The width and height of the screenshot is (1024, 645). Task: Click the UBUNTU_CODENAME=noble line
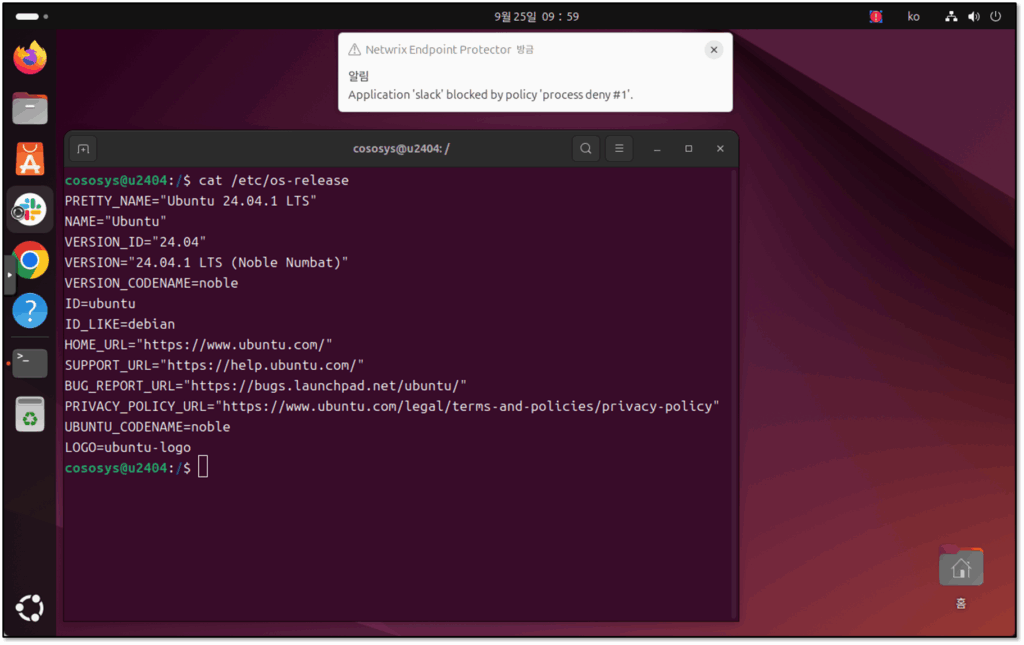pyautogui.click(x=147, y=427)
